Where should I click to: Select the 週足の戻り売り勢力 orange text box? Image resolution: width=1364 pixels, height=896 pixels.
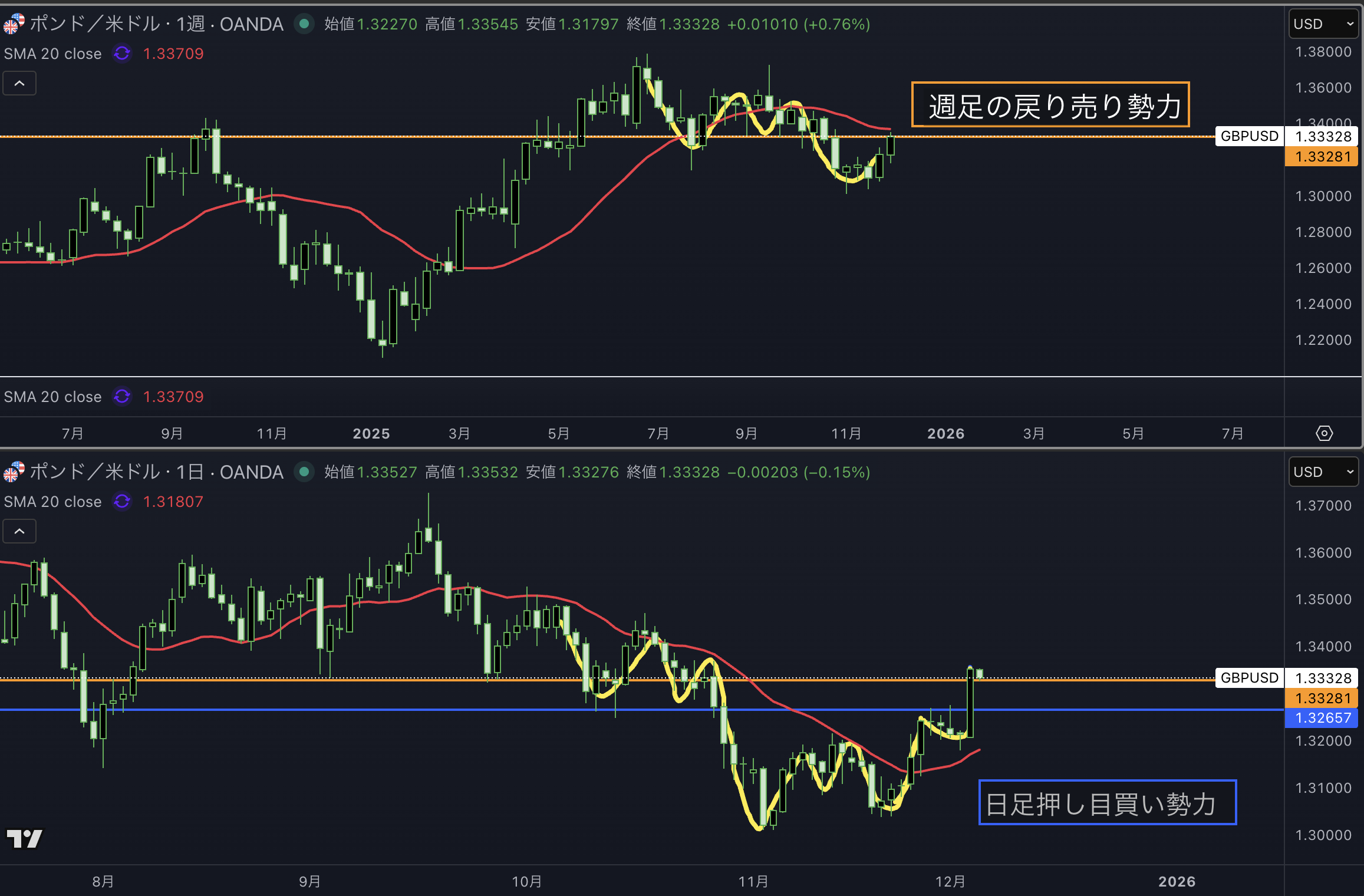point(1050,105)
